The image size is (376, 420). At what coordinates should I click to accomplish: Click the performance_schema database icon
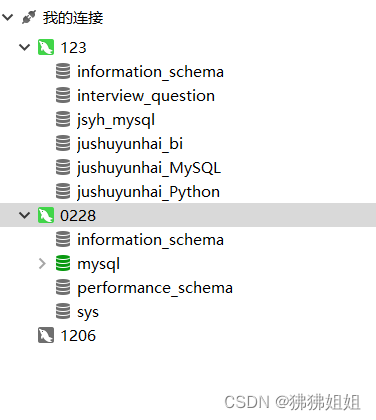pyautogui.click(x=63, y=287)
